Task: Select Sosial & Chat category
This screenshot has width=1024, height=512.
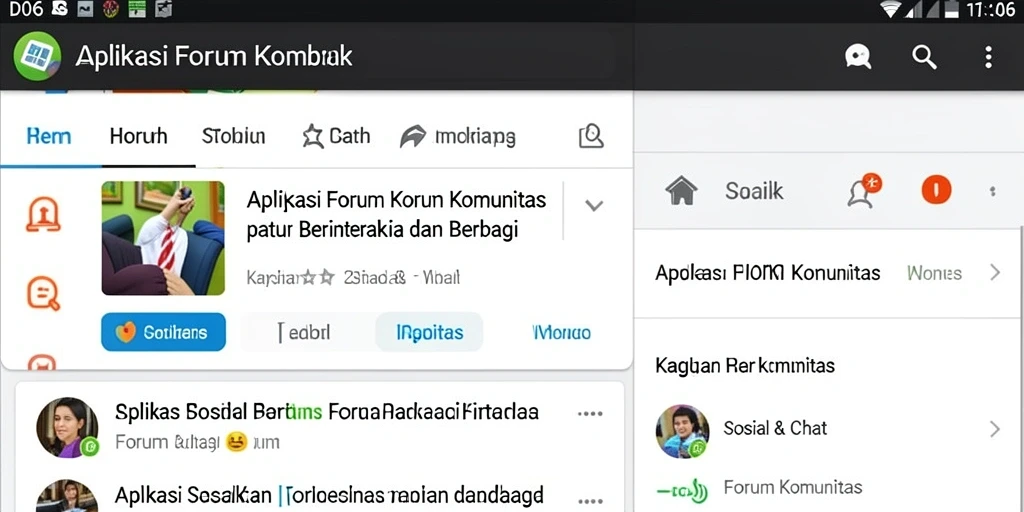Action: tap(775, 428)
